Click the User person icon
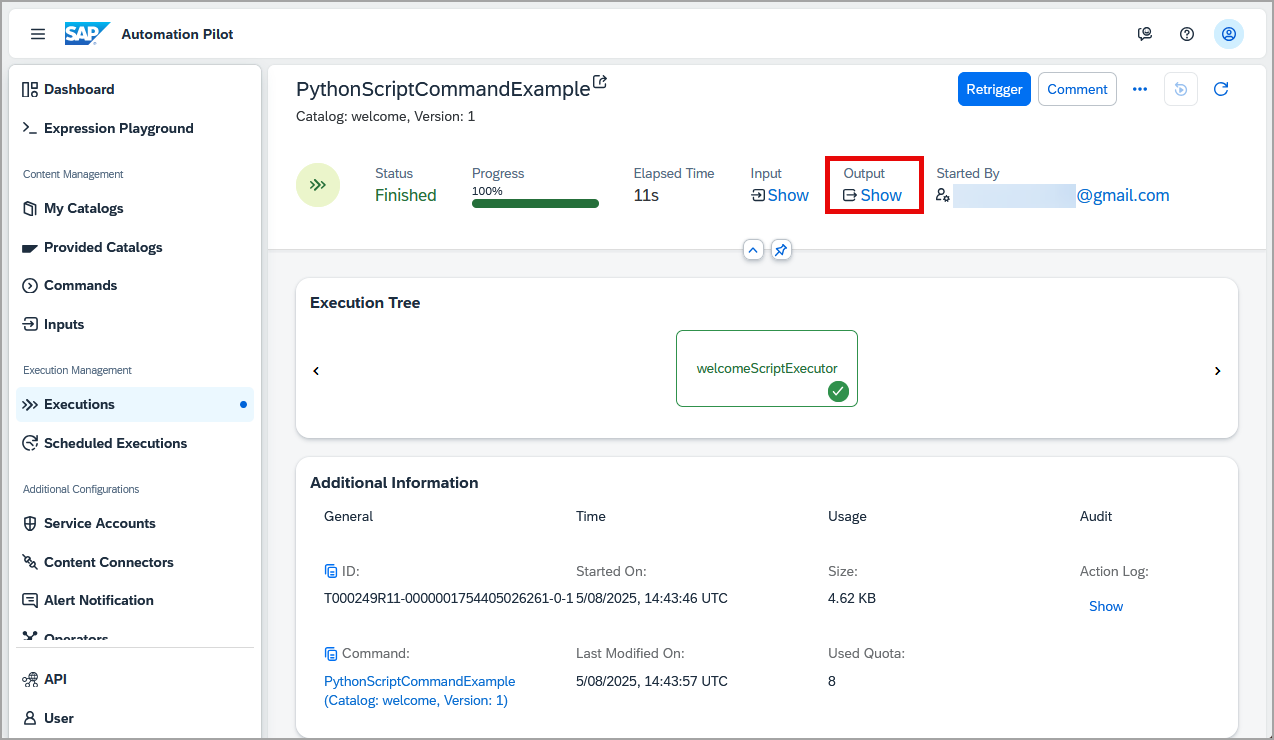The height and width of the screenshot is (740, 1274). click(30, 718)
